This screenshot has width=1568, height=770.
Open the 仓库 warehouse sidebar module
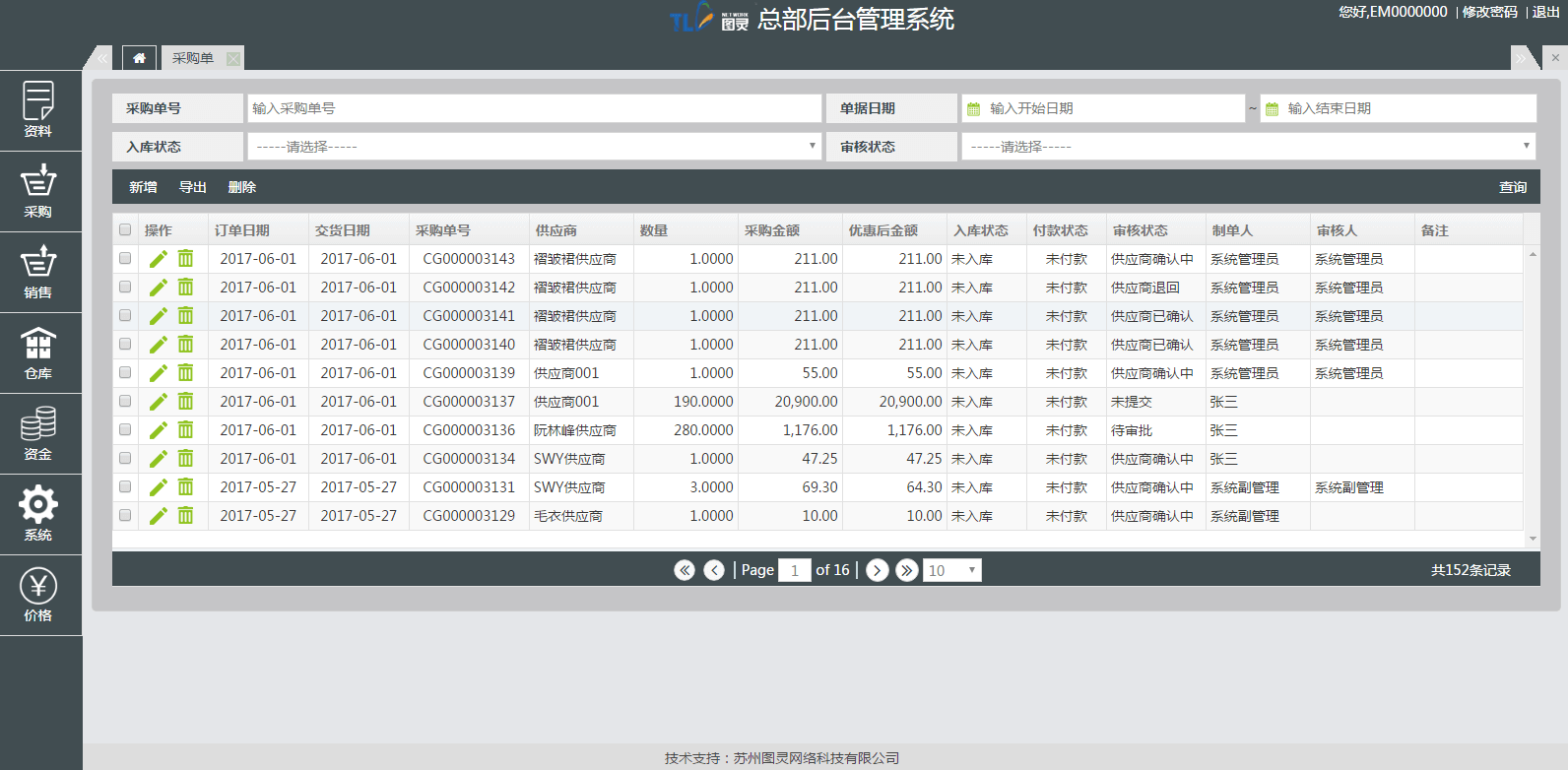coord(38,353)
